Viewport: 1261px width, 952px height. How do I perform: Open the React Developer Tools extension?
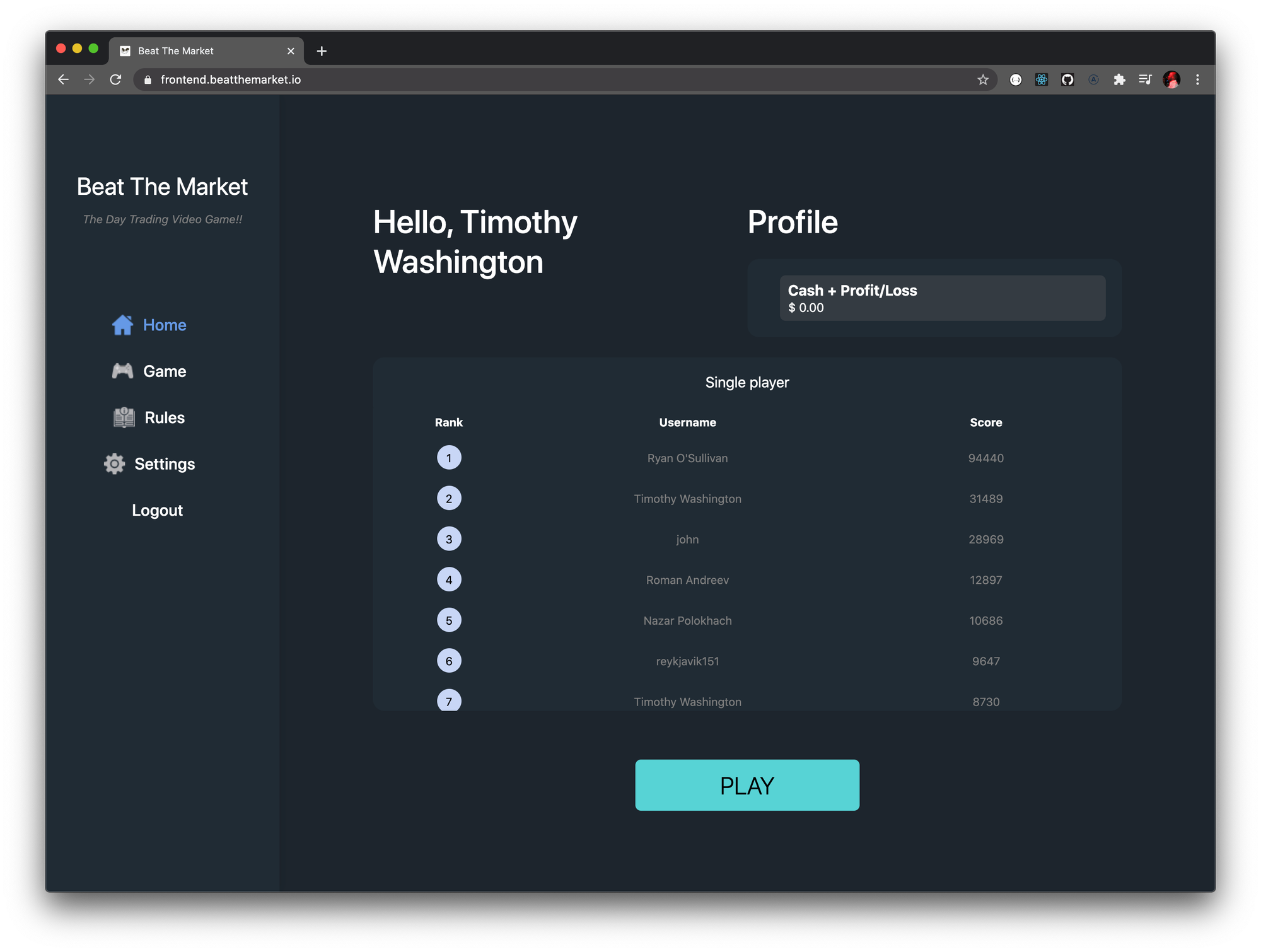pyautogui.click(x=1042, y=79)
